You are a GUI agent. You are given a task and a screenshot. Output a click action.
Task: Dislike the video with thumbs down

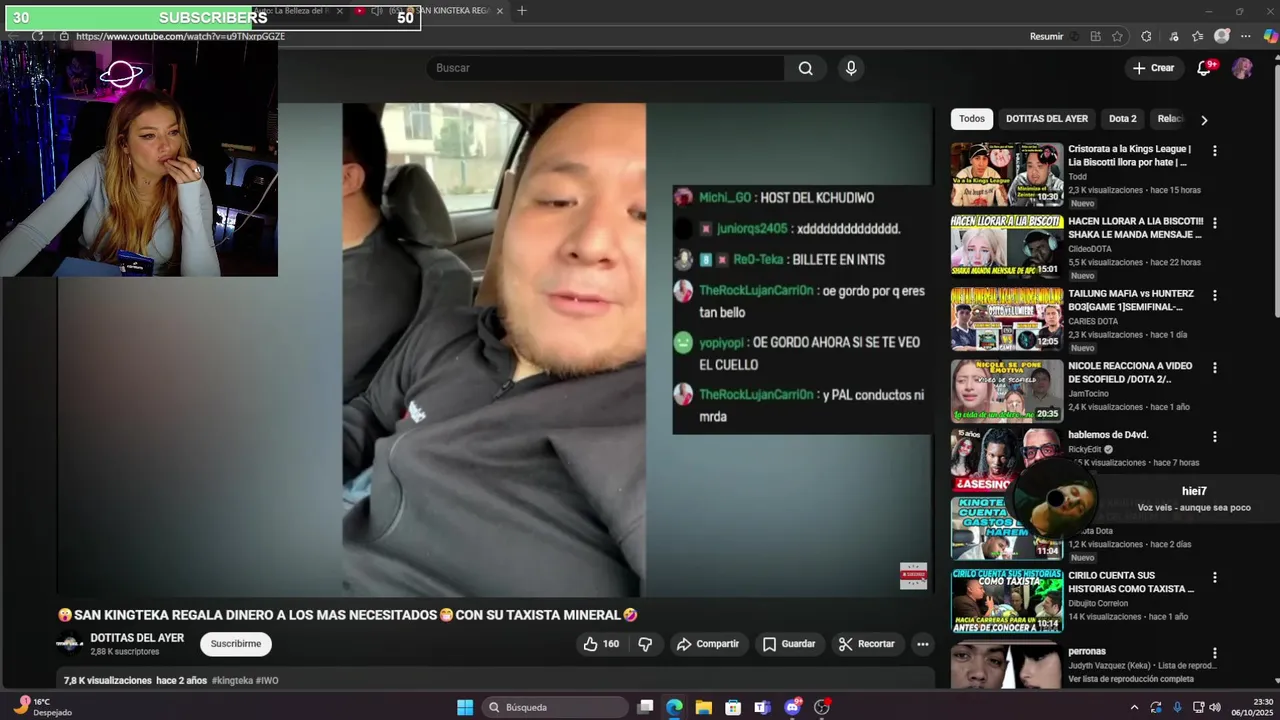tap(645, 644)
